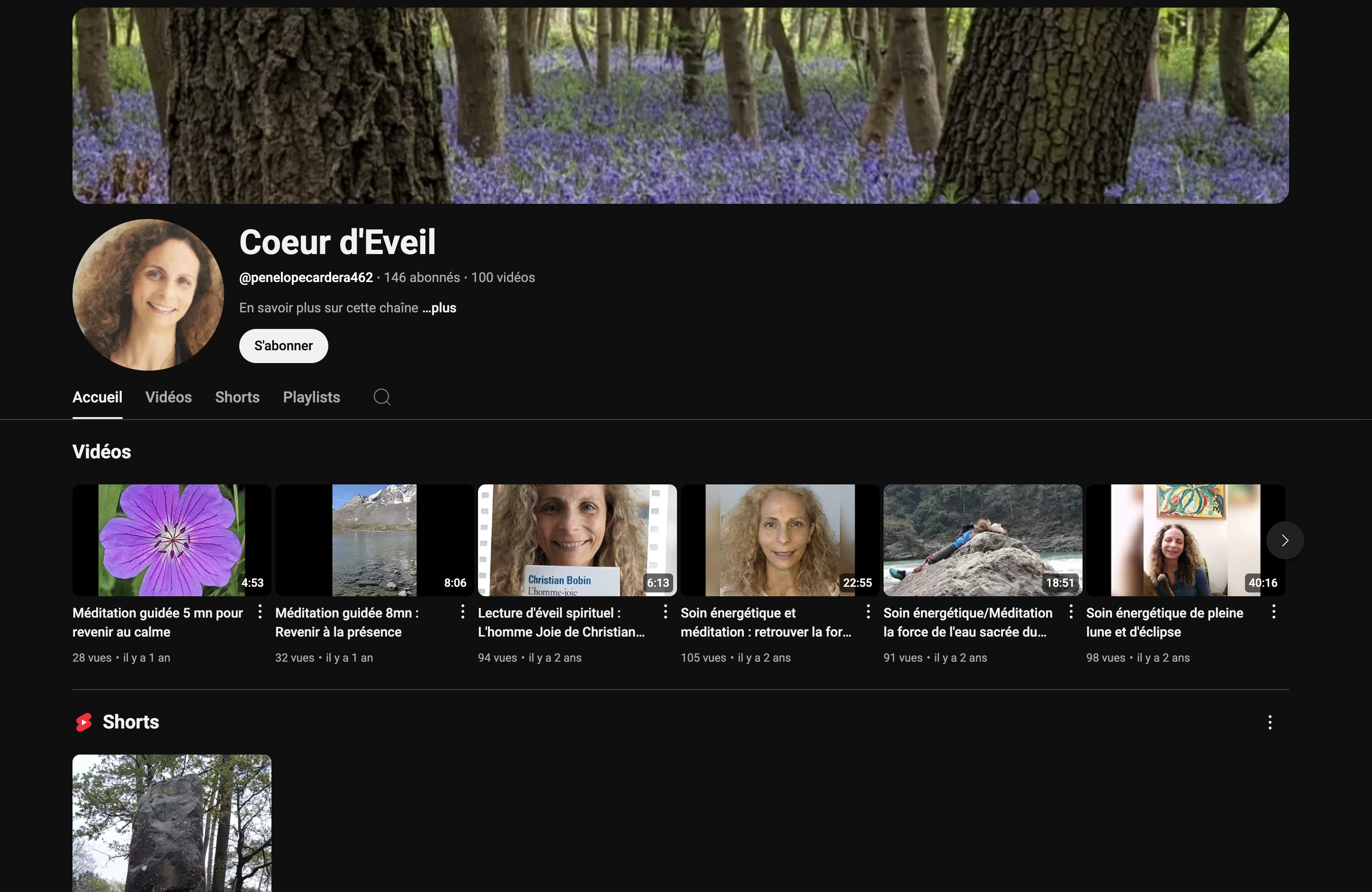This screenshot has width=1372, height=892.
Task: Open the purple flower meditation thumbnail
Action: click(x=171, y=540)
